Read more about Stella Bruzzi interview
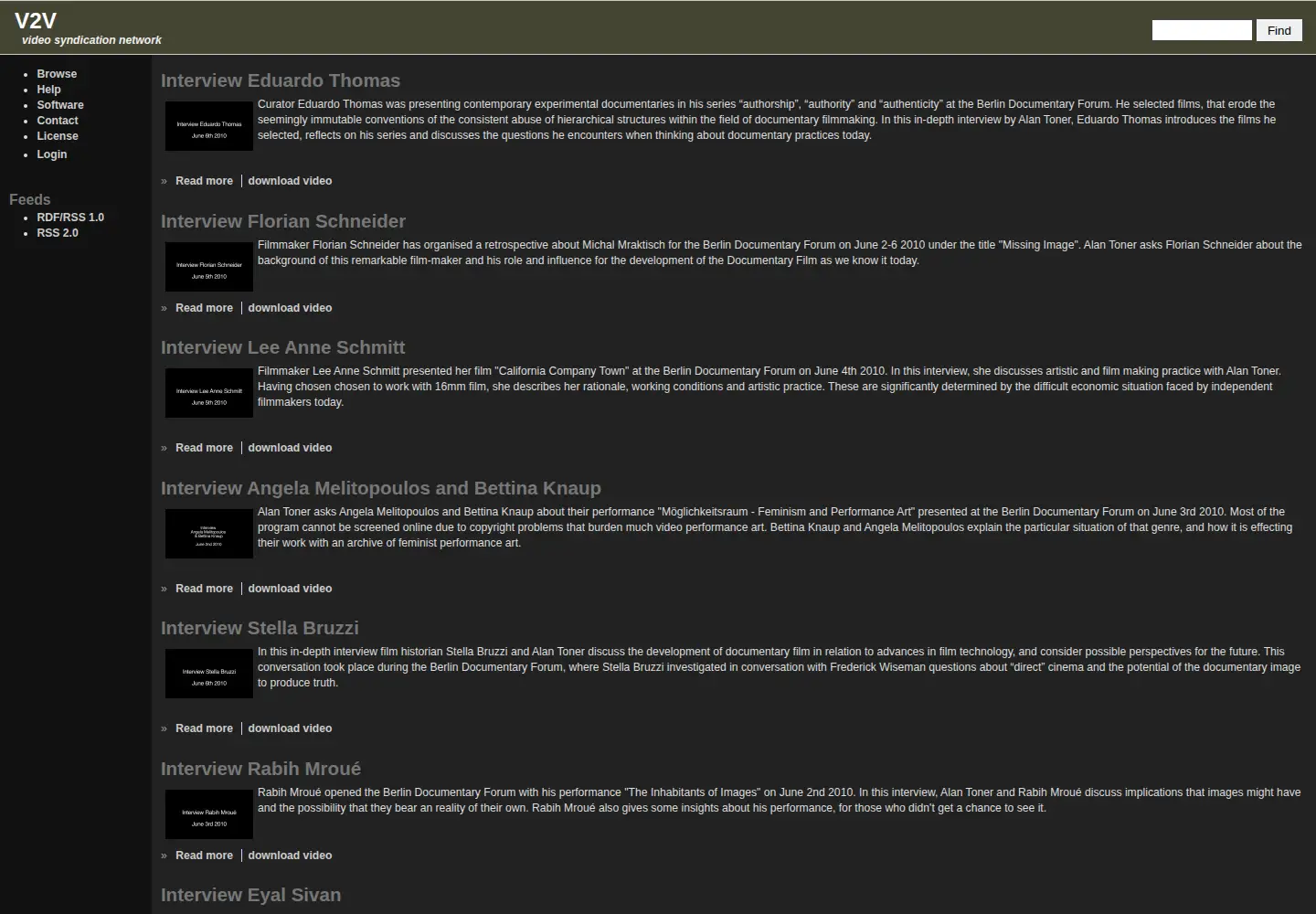1316x914 pixels. (x=204, y=728)
